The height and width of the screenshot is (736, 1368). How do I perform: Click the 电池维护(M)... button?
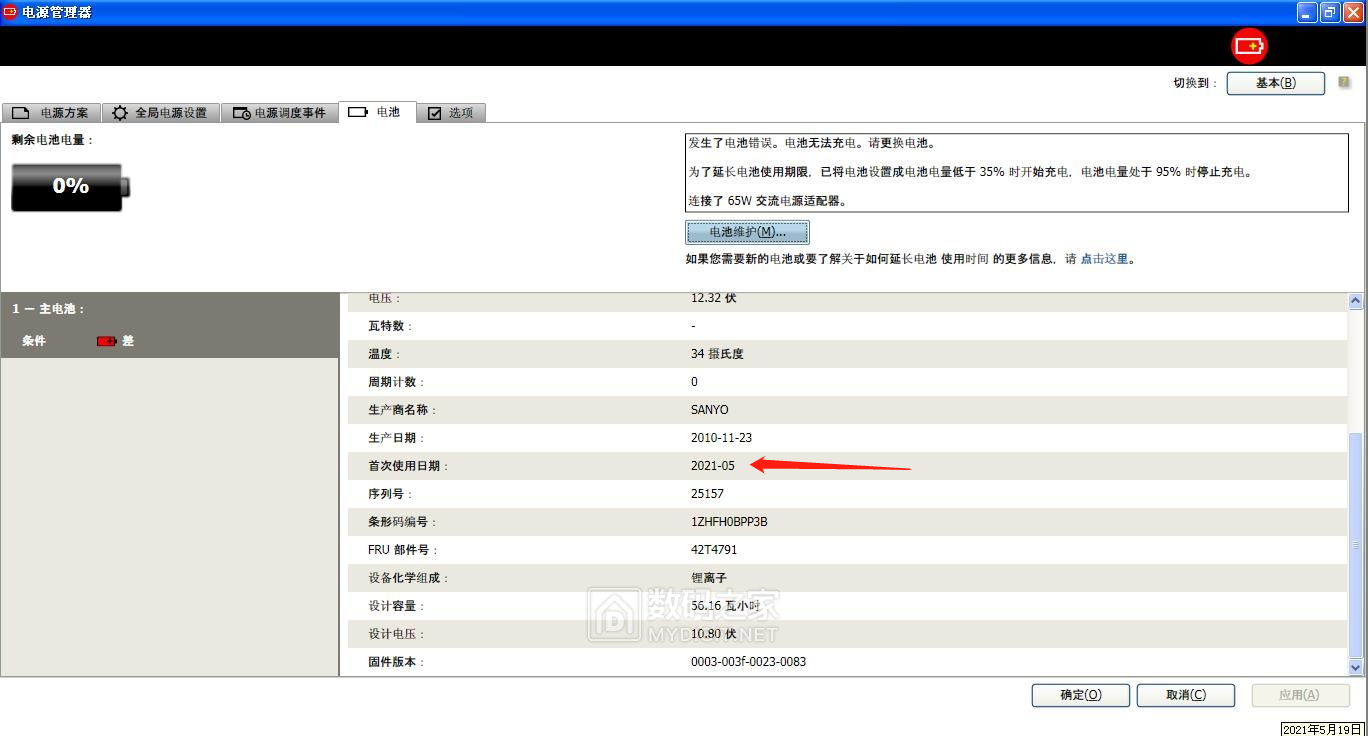[x=747, y=232]
